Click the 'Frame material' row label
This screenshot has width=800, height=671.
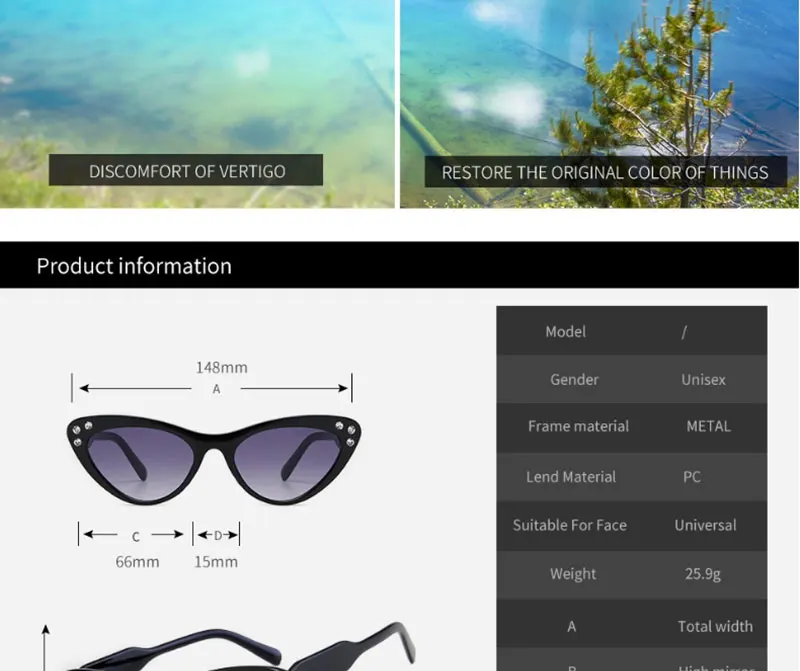coord(578,426)
